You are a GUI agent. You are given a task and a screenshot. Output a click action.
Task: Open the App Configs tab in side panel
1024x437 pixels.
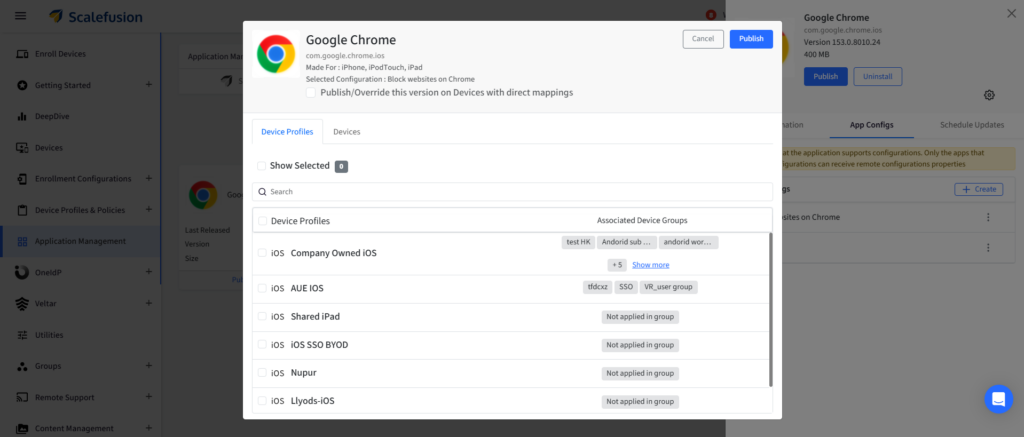click(x=871, y=125)
